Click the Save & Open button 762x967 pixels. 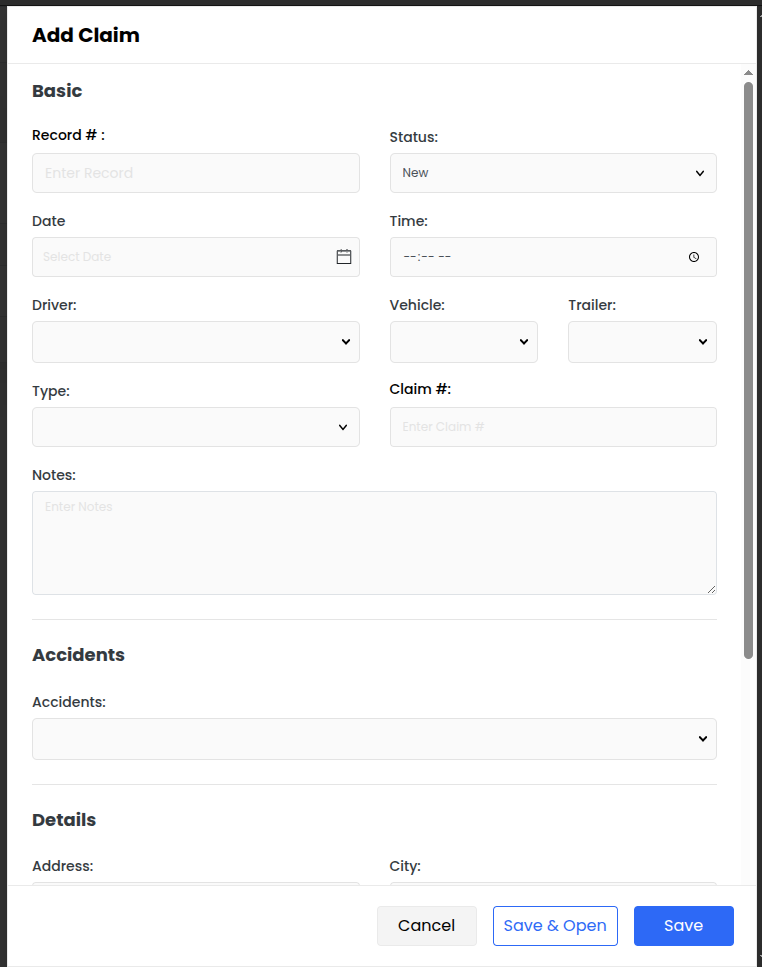(555, 926)
